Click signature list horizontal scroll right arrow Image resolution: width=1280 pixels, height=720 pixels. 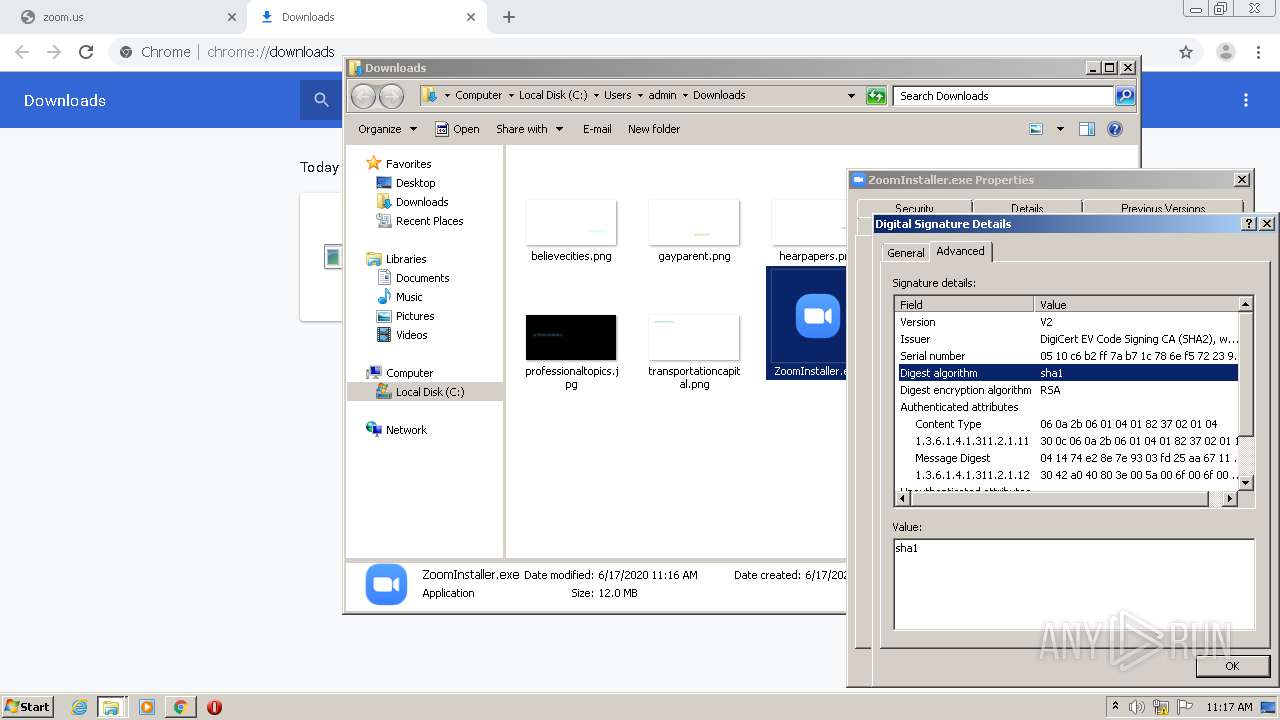(1230, 498)
